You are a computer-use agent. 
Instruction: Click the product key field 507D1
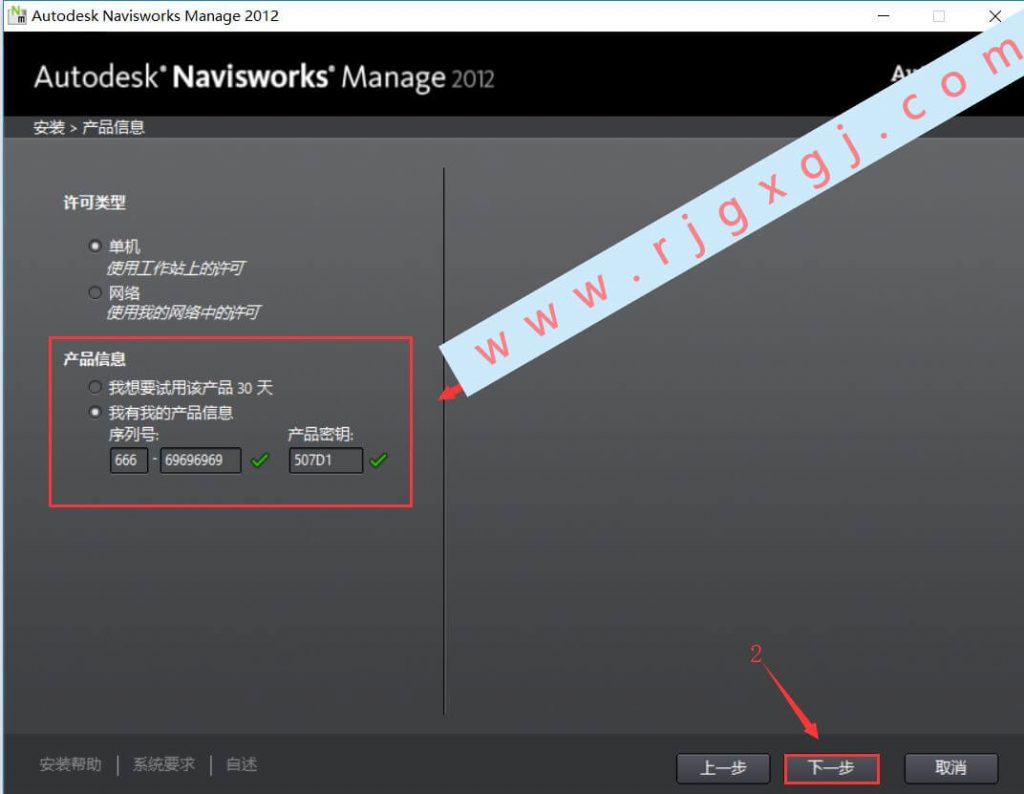pos(326,460)
